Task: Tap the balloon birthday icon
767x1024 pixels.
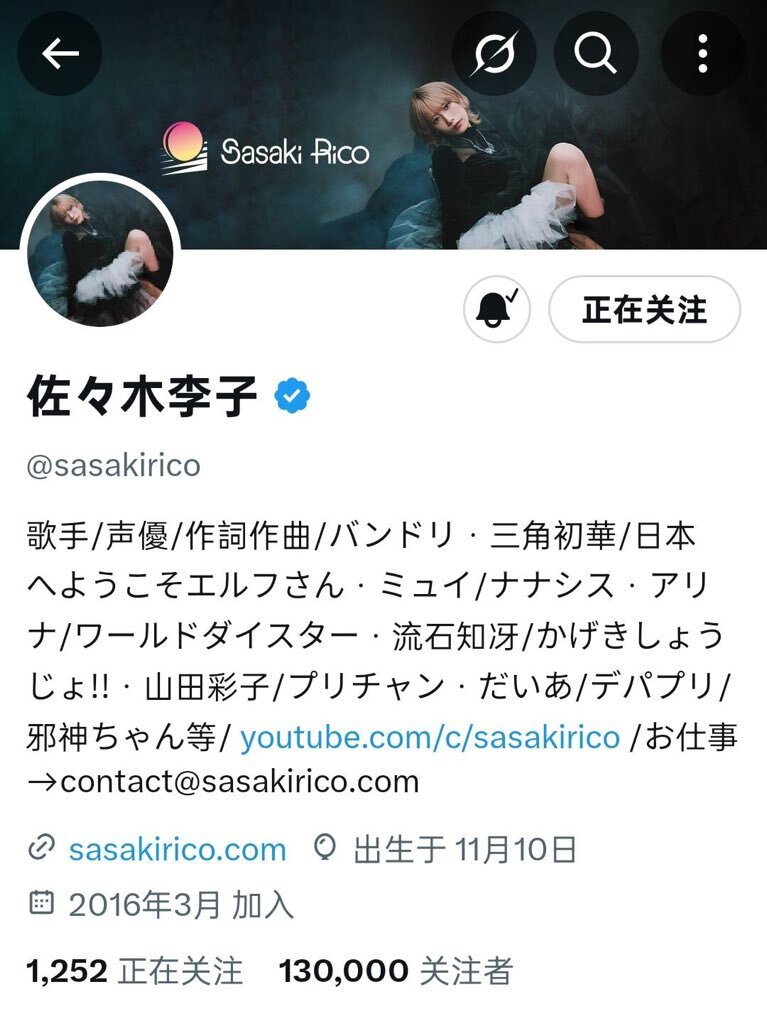Action: [325, 848]
